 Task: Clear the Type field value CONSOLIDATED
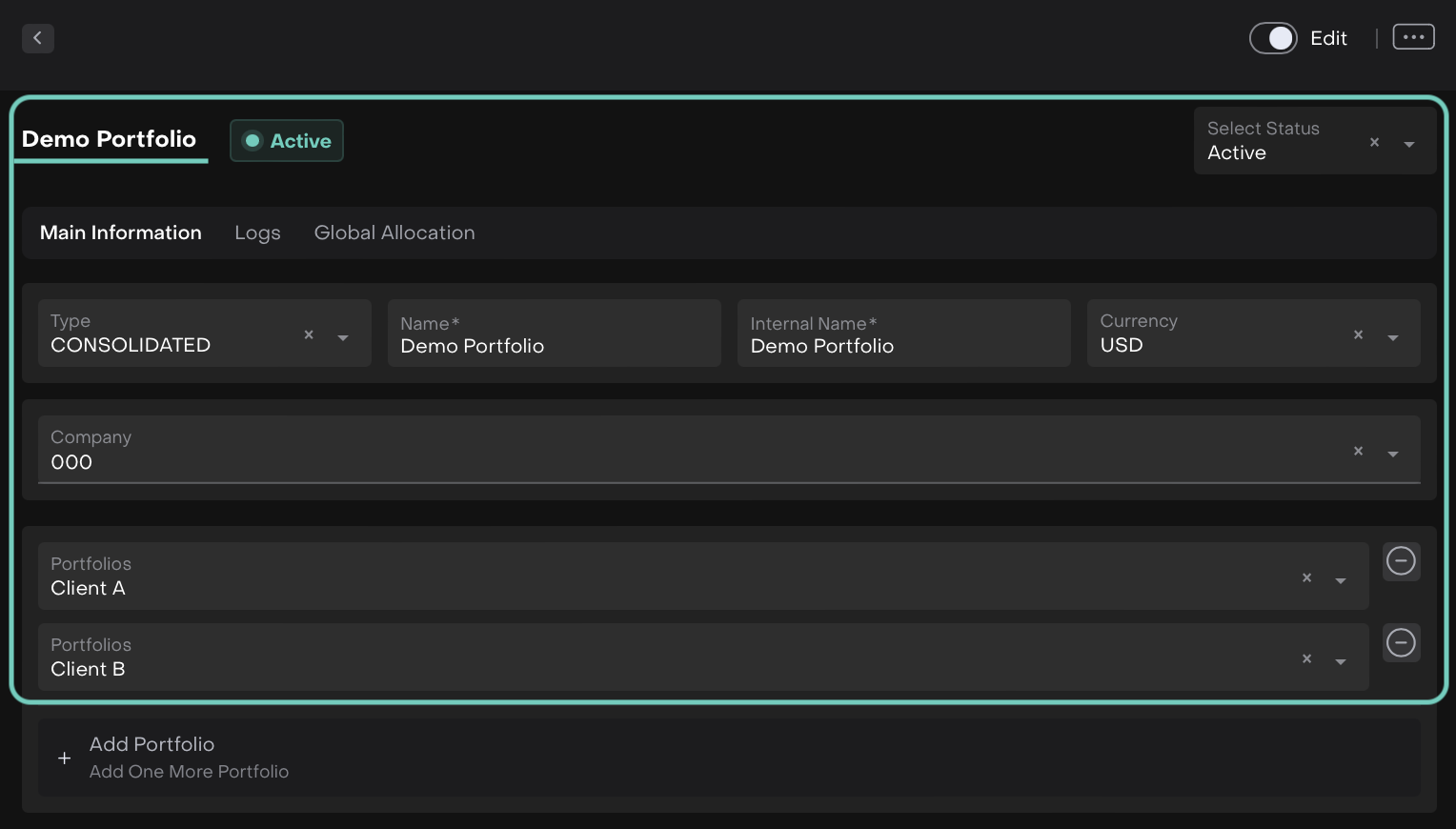[309, 334]
